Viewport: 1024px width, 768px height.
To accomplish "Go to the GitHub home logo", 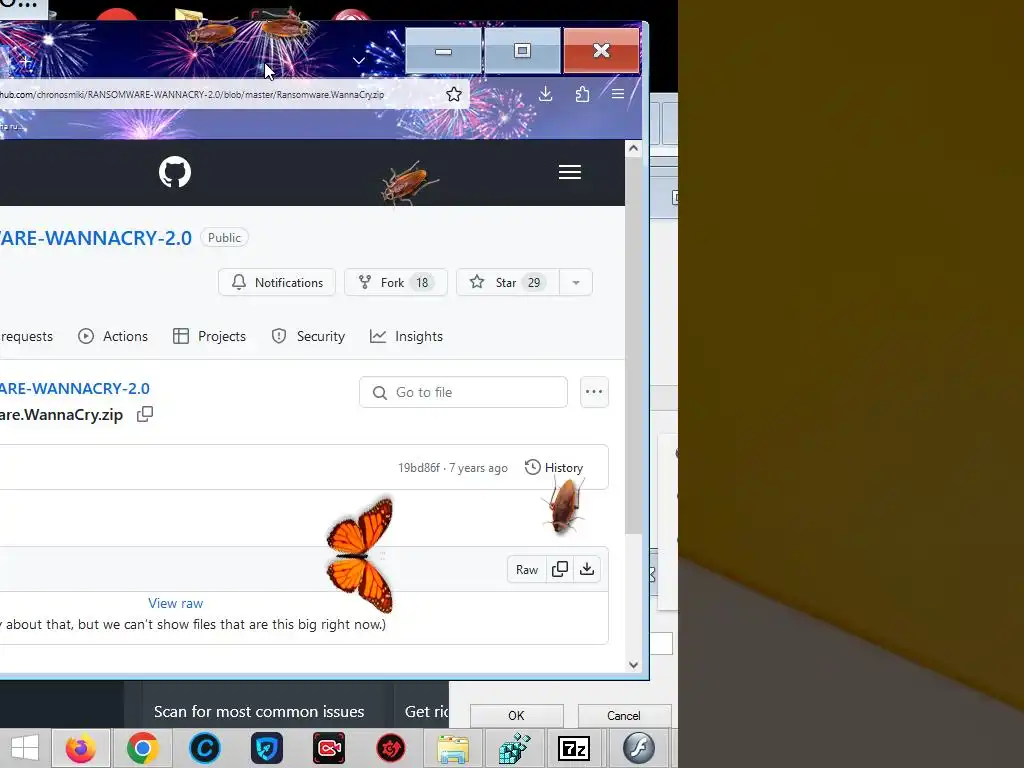I will (175, 172).
